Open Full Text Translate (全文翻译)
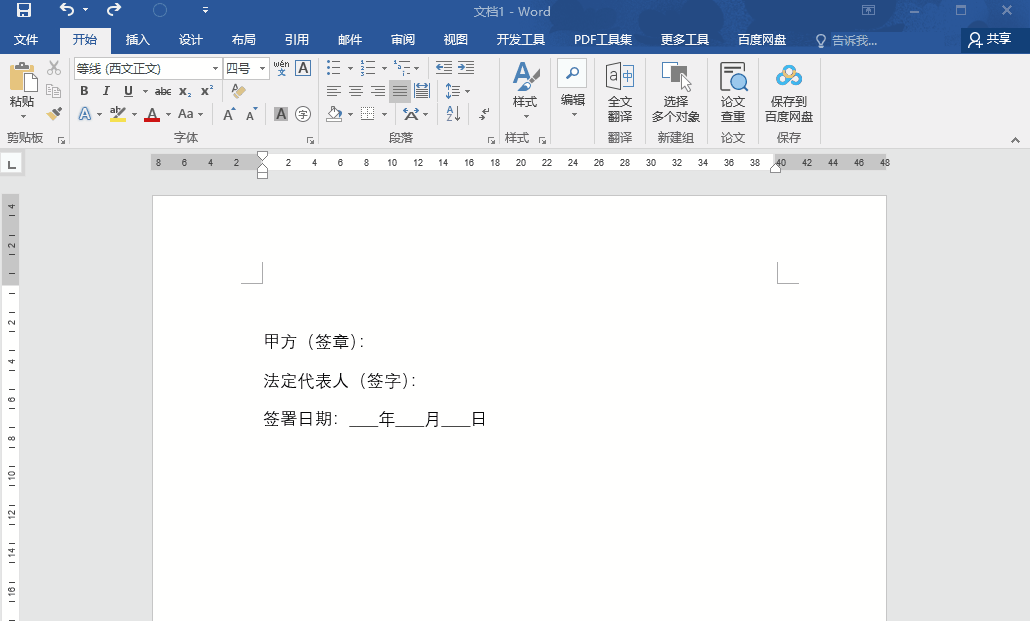The height and width of the screenshot is (621, 1030). (619, 92)
